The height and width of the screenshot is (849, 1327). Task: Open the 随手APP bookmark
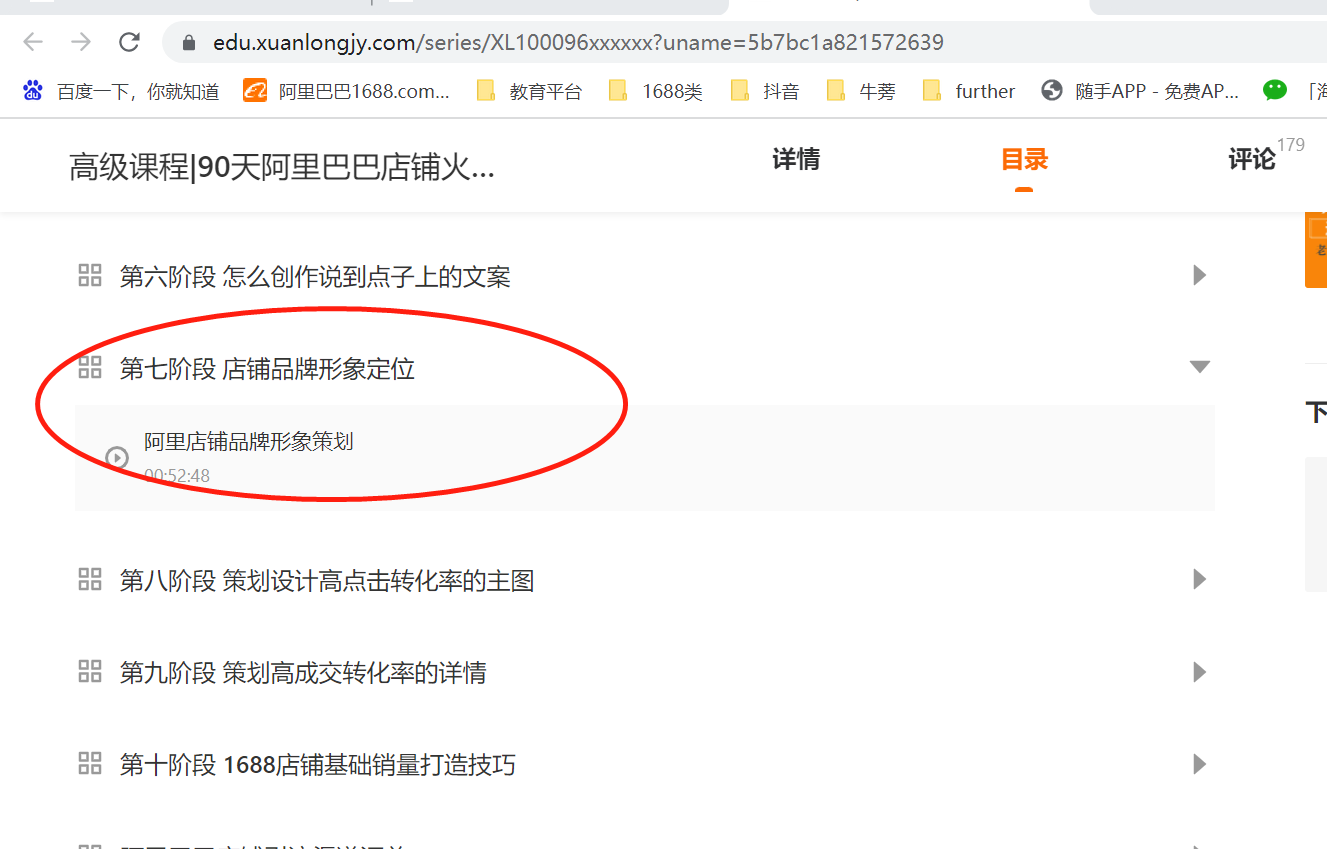(x=1140, y=91)
